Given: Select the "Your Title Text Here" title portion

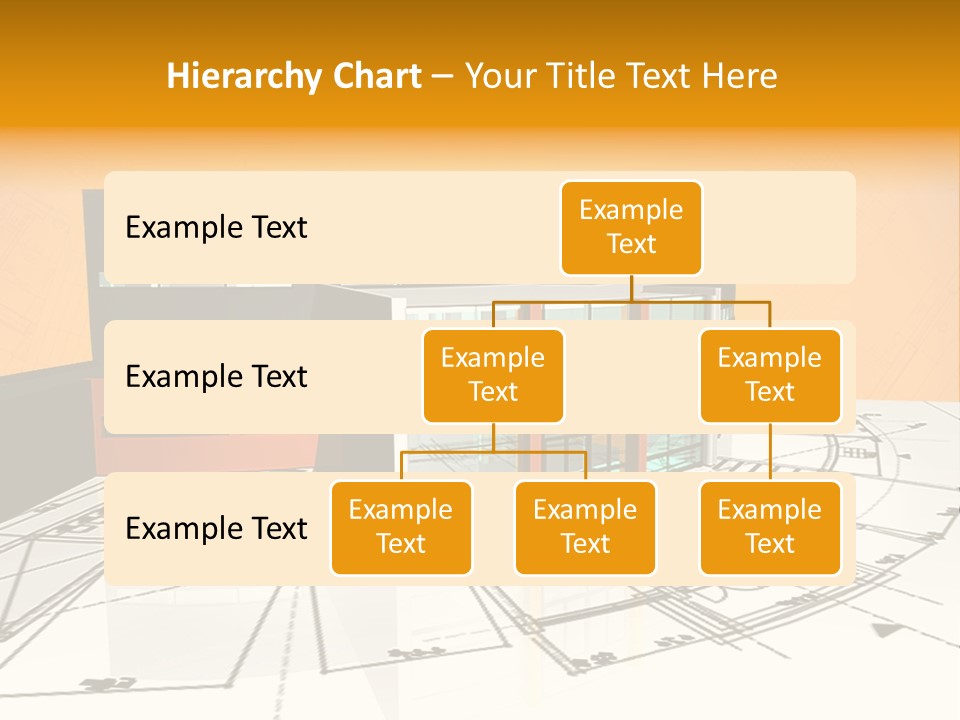Looking at the screenshot, I should tap(621, 76).
